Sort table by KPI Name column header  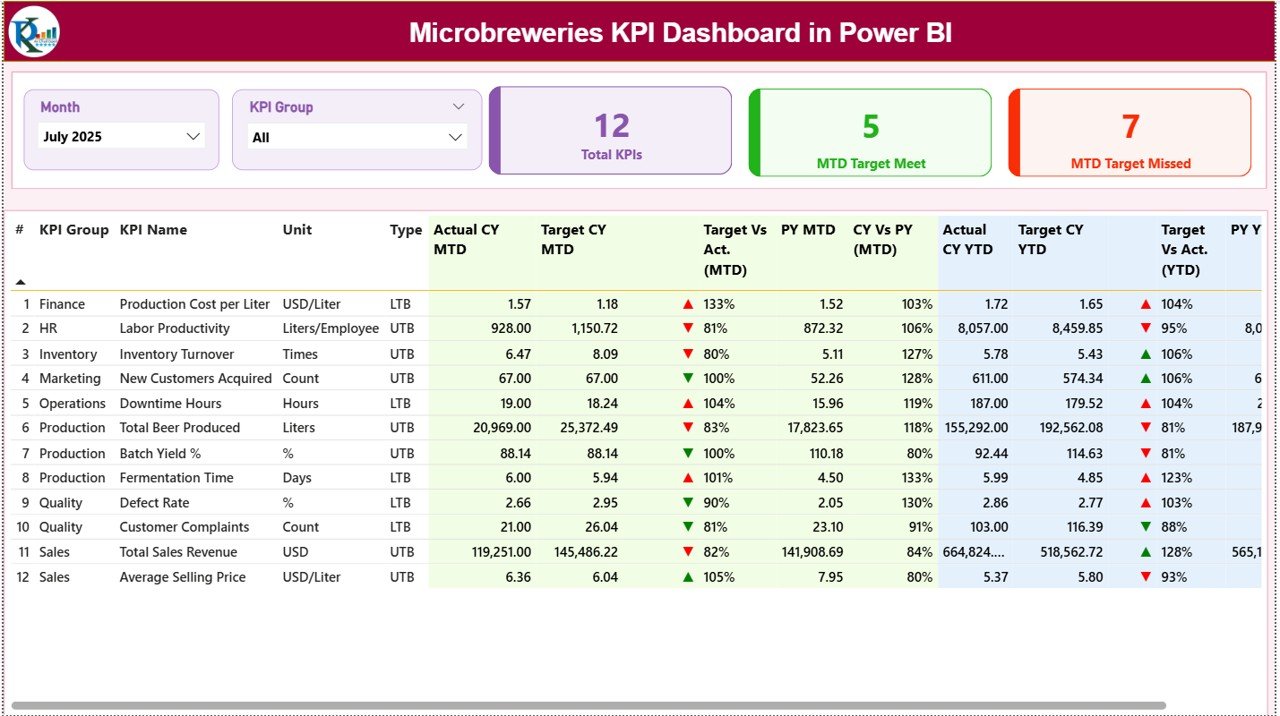coord(153,230)
